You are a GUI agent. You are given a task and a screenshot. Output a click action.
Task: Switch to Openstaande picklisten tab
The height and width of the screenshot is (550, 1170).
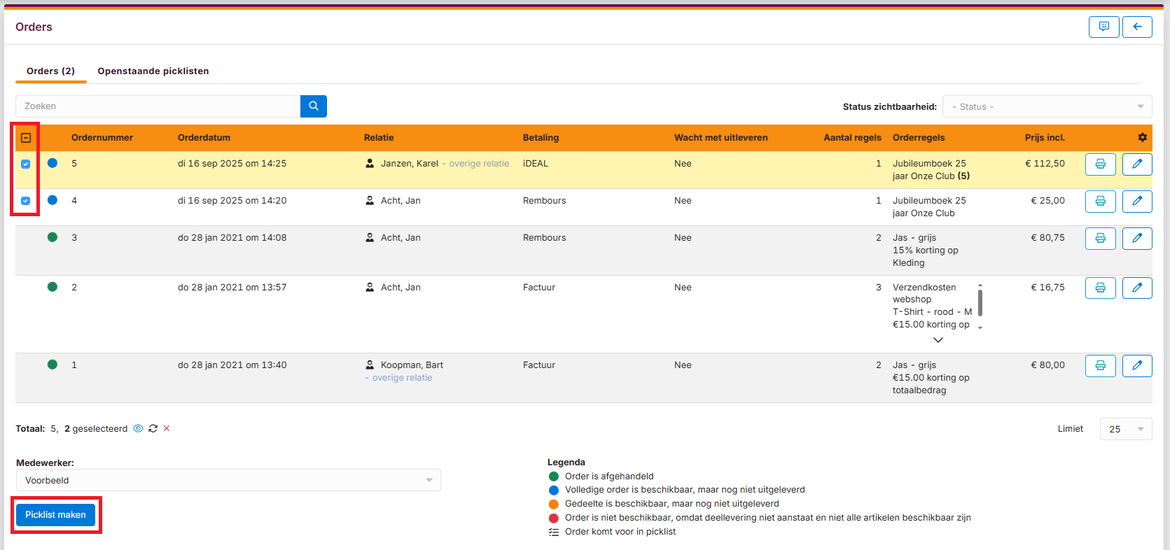coord(153,71)
